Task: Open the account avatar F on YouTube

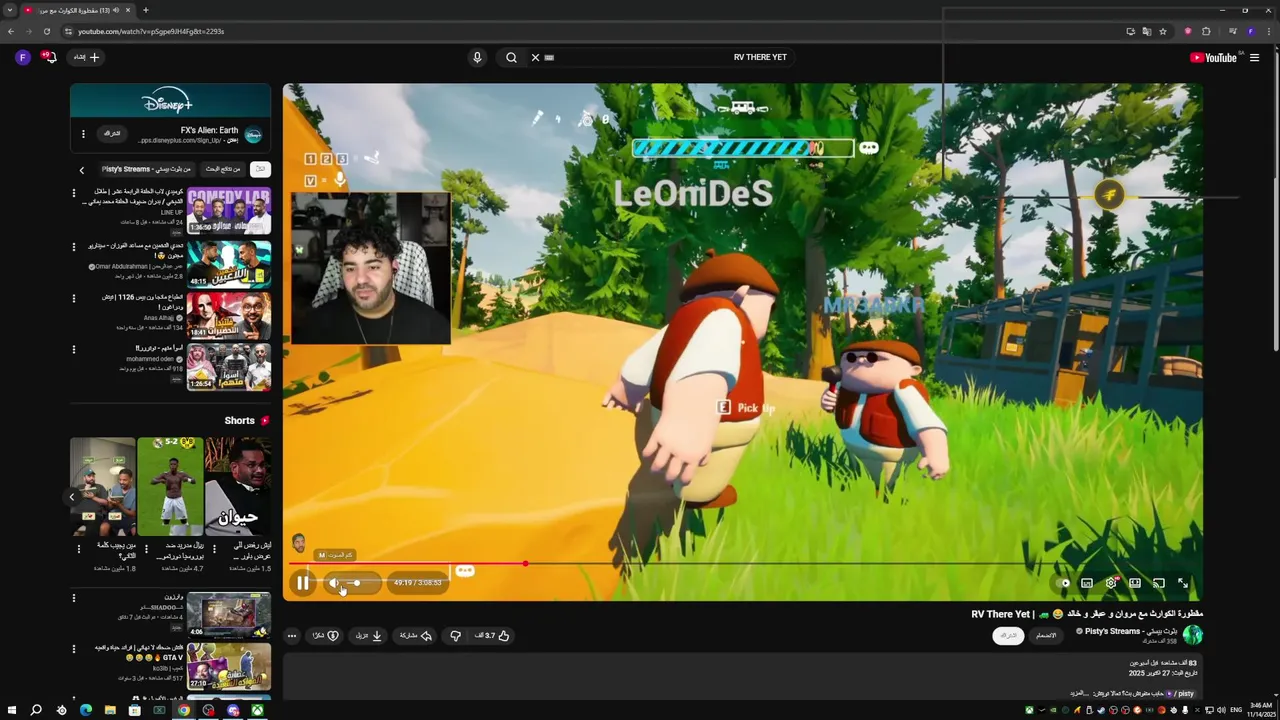Action: 23,57
